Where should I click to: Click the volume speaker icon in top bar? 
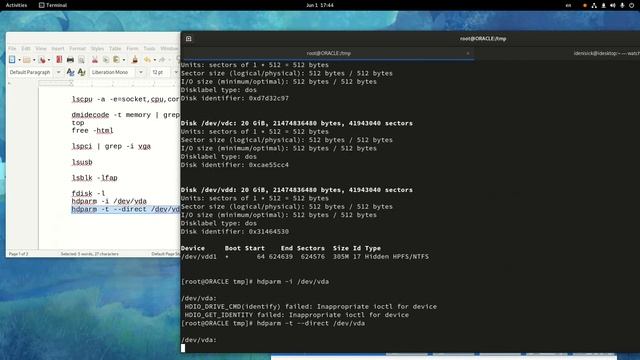coord(613,5)
